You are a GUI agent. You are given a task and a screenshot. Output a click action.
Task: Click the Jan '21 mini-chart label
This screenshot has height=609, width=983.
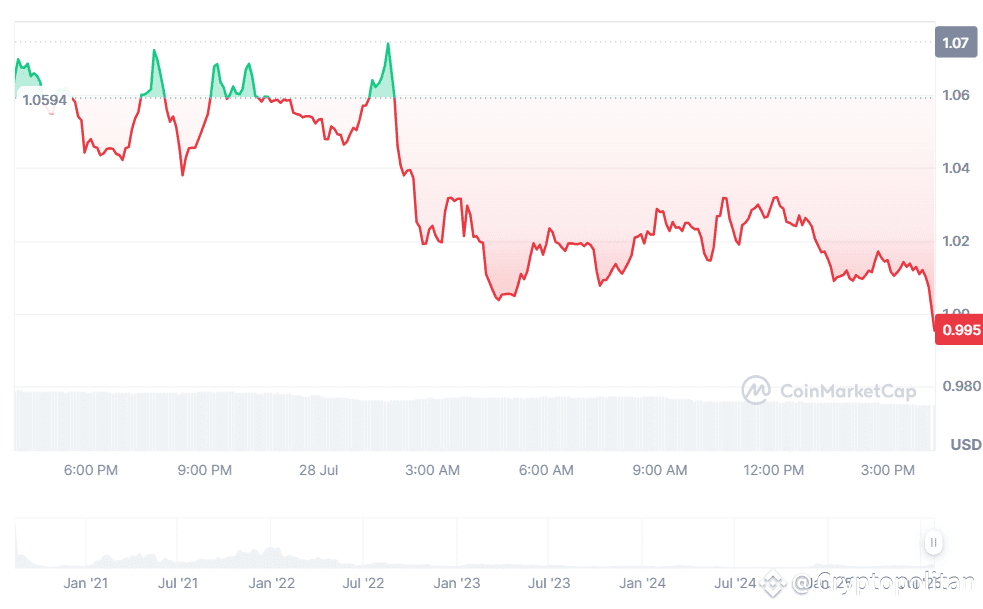87,583
